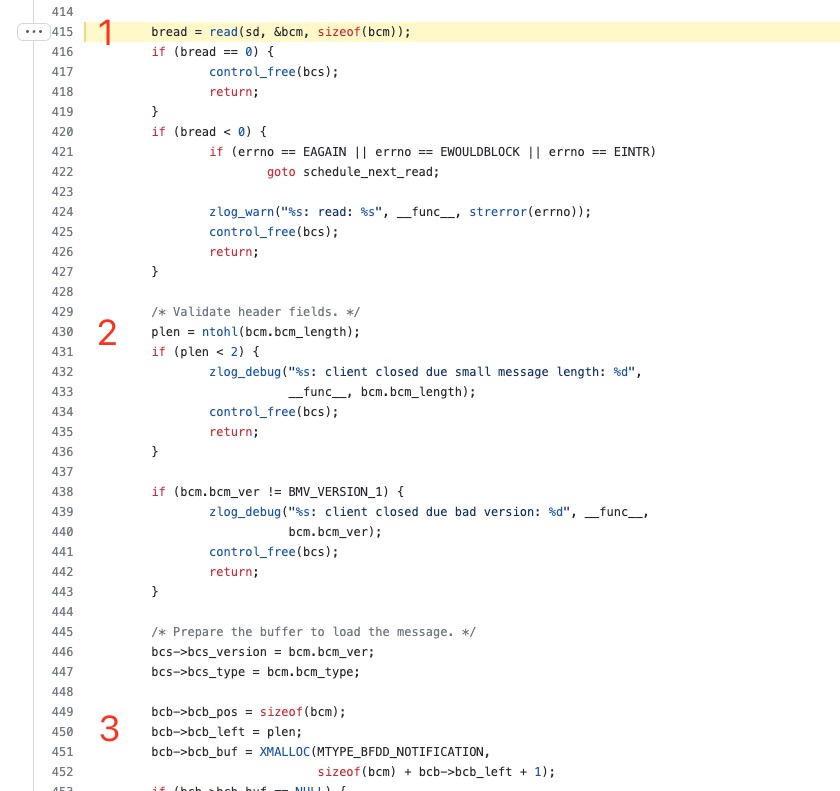Click 'control_free' call on line 425

(x=252, y=232)
